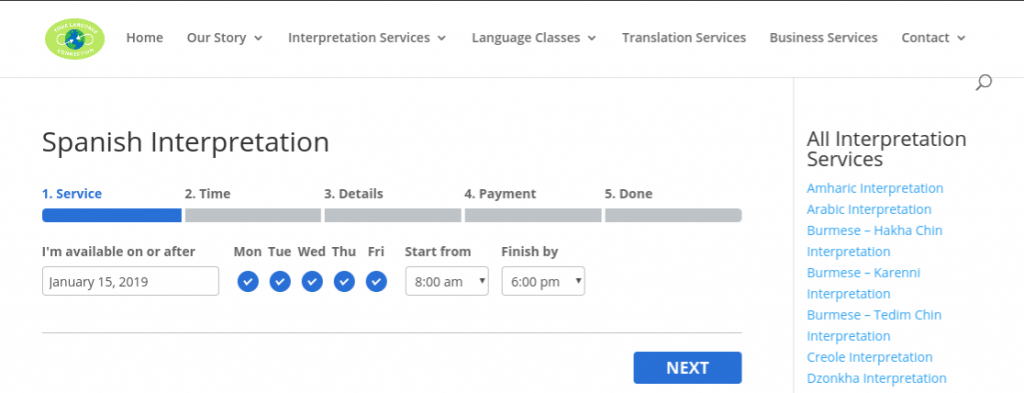Viewport: 1024px width, 393px height.
Task: Click the 2. Time progress bar segment
Action: click(253, 215)
